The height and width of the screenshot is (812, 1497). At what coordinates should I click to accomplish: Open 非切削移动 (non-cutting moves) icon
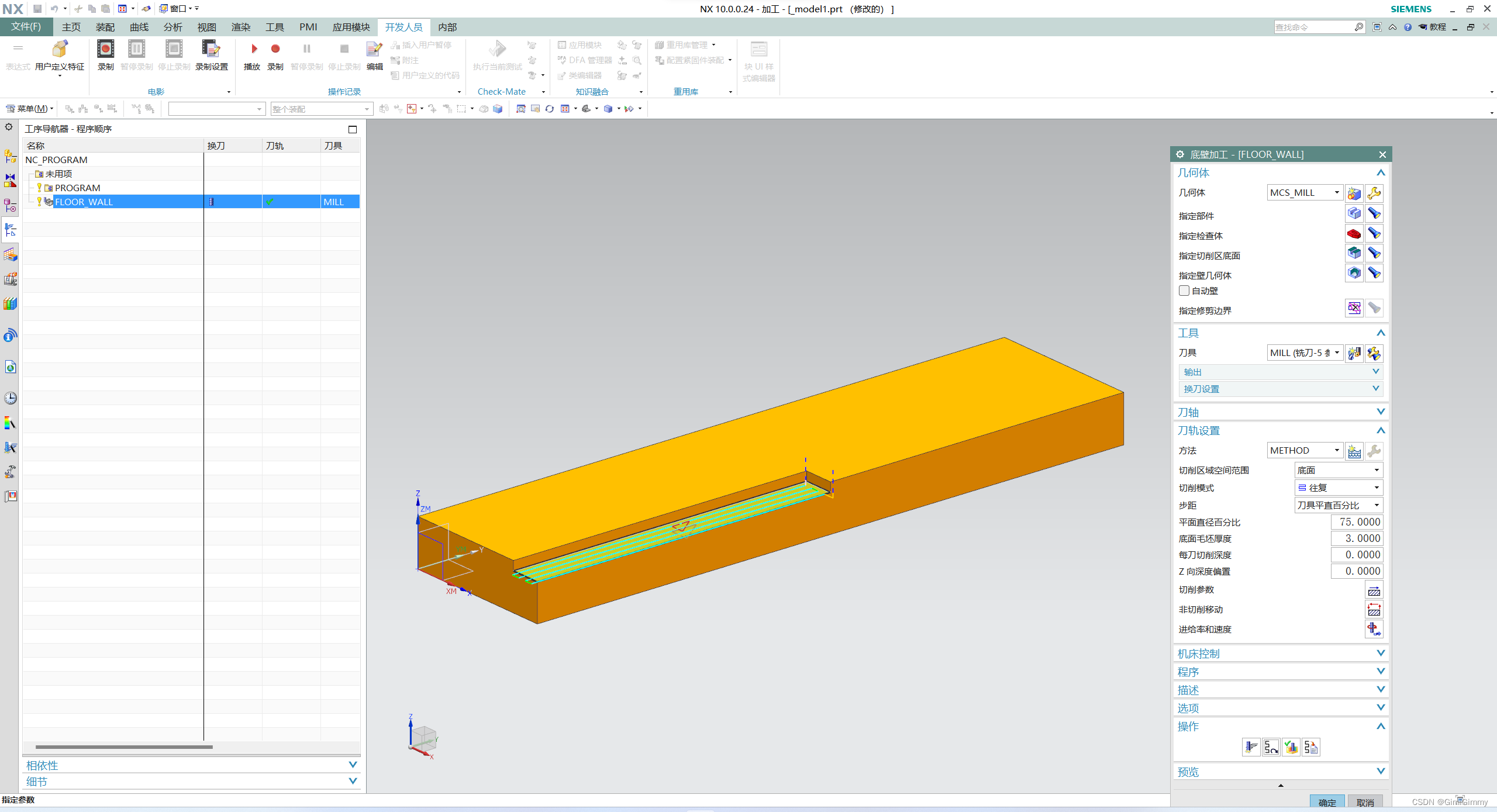[x=1374, y=610]
